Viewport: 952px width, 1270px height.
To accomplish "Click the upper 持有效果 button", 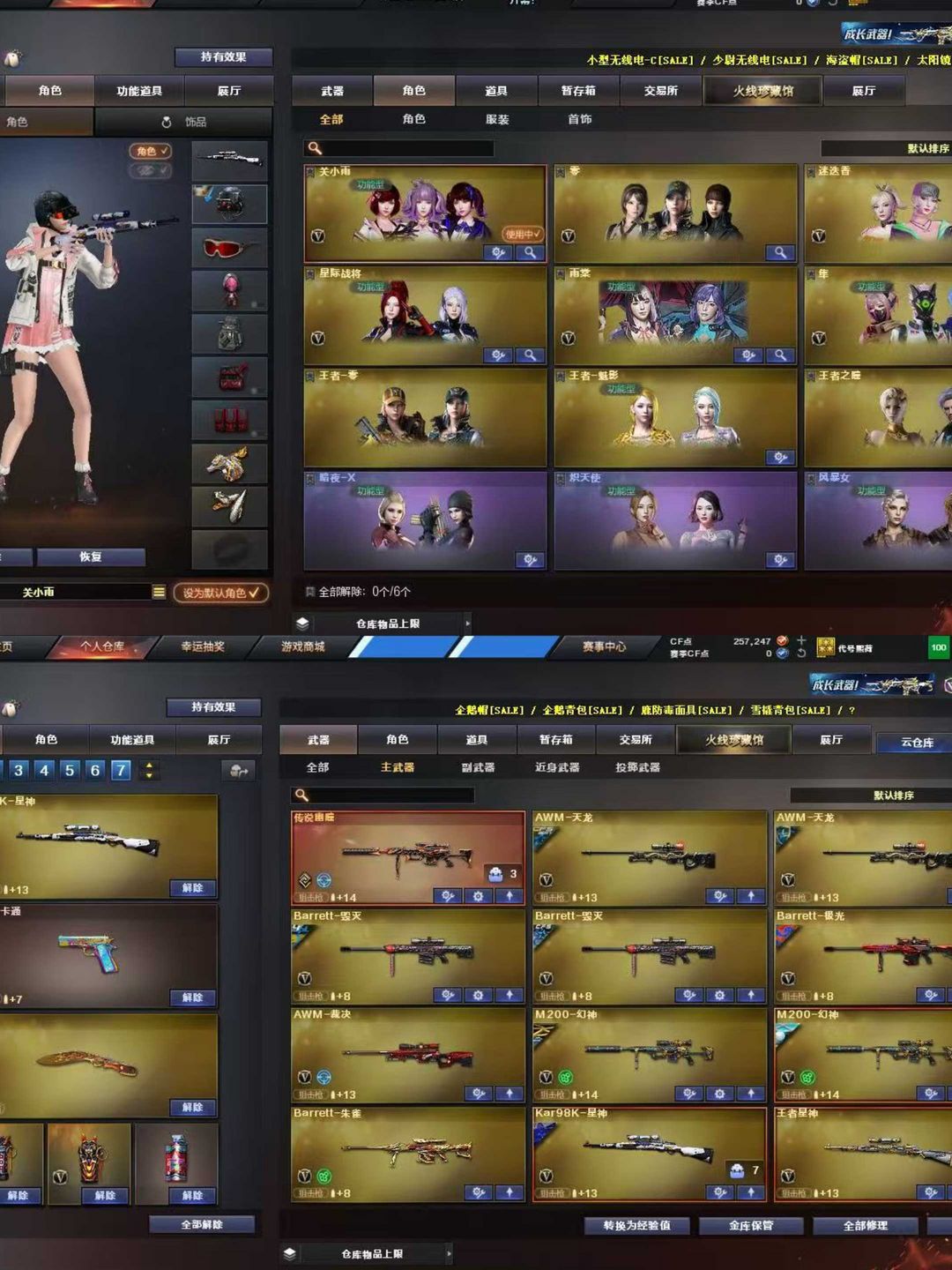I will click(x=223, y=57).
